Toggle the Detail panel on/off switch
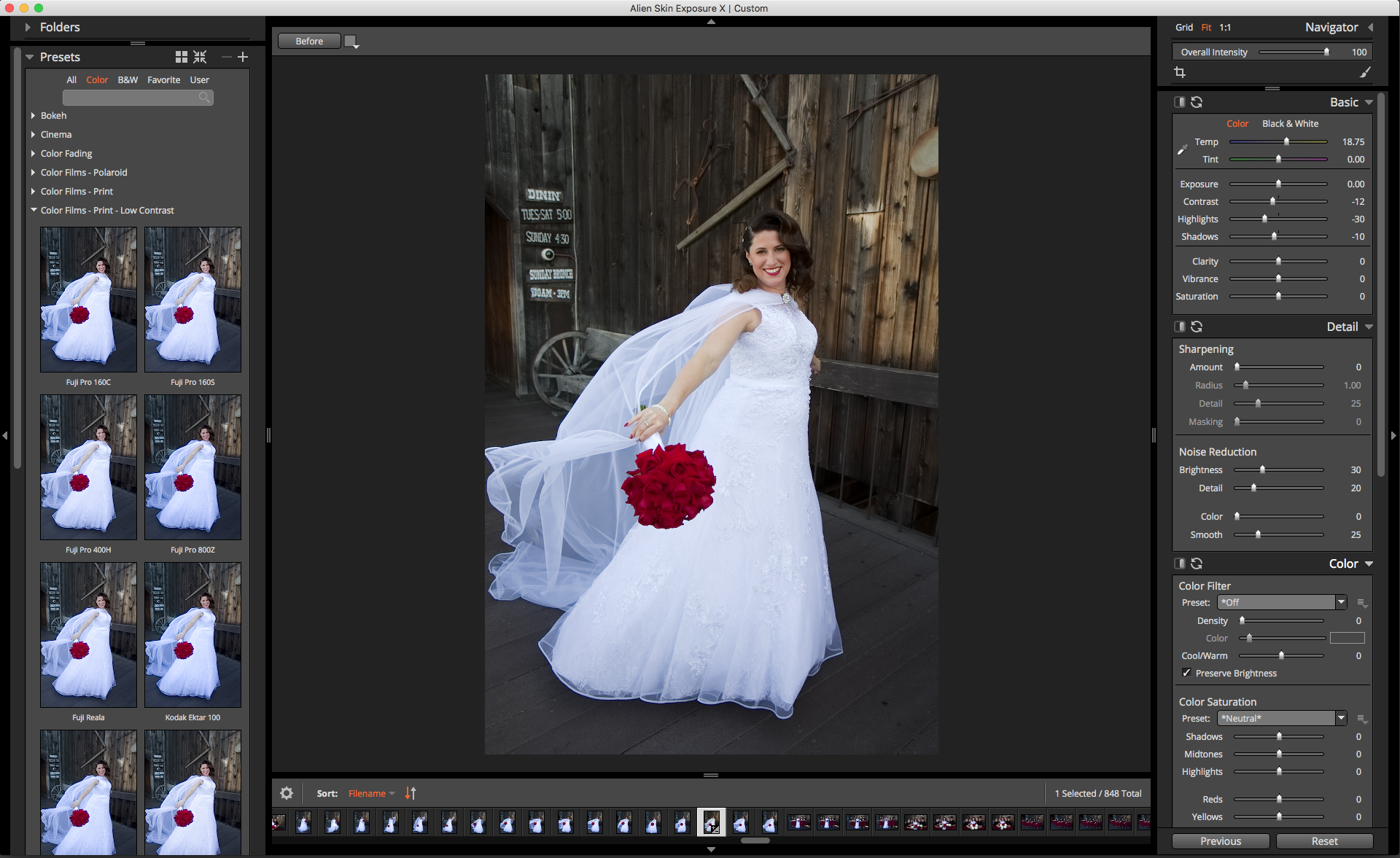 coord(1179,327)
